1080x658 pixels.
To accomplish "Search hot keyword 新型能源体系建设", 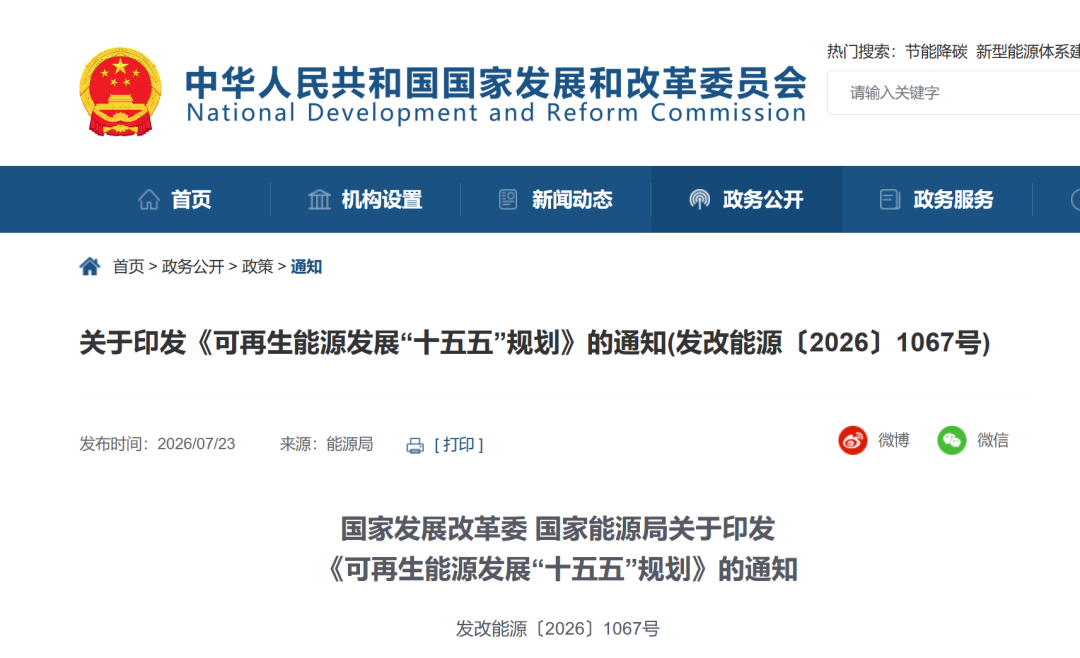I will pos(1028,52).
